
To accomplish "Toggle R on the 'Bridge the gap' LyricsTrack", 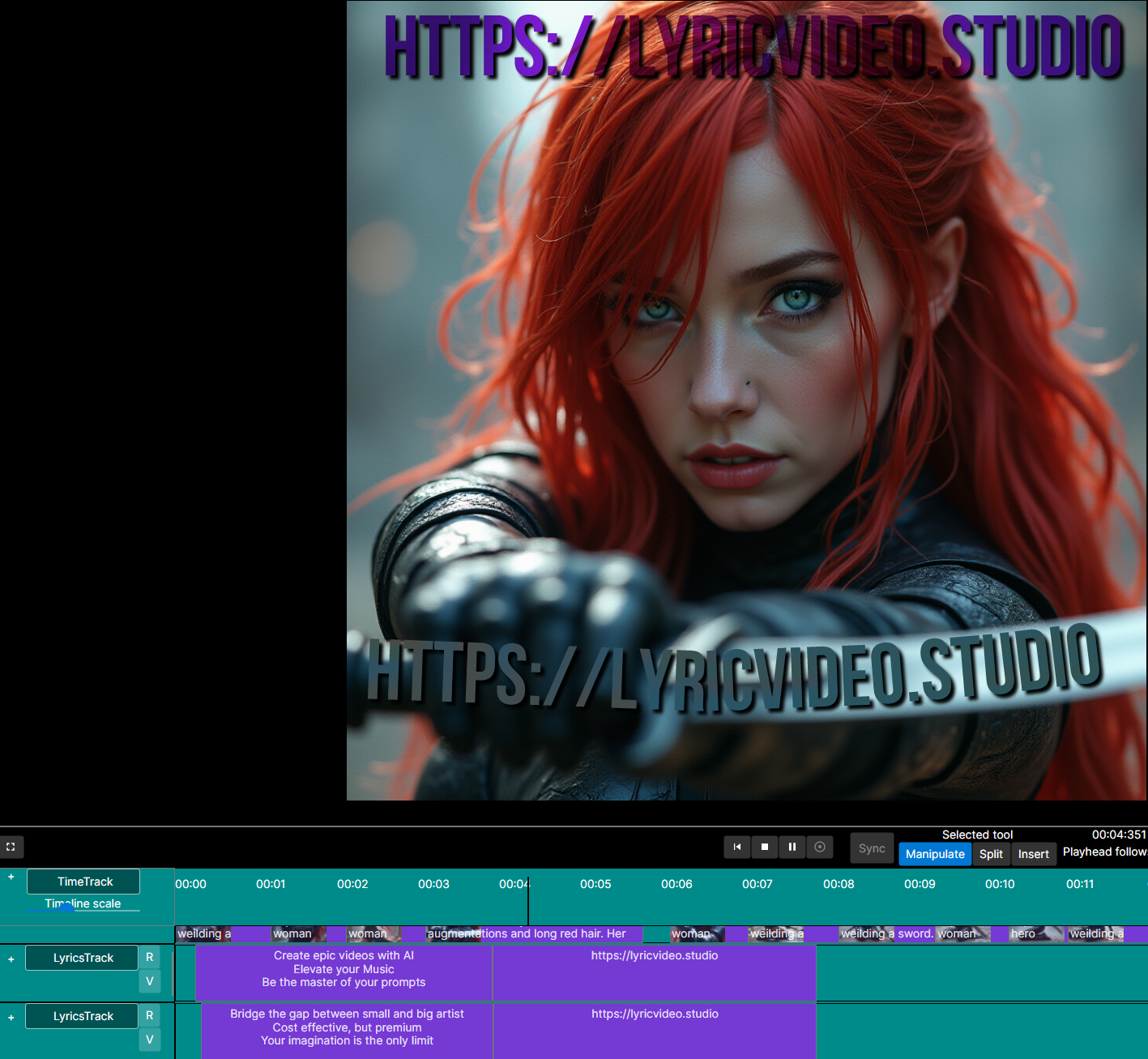I will click(150, 1016).
